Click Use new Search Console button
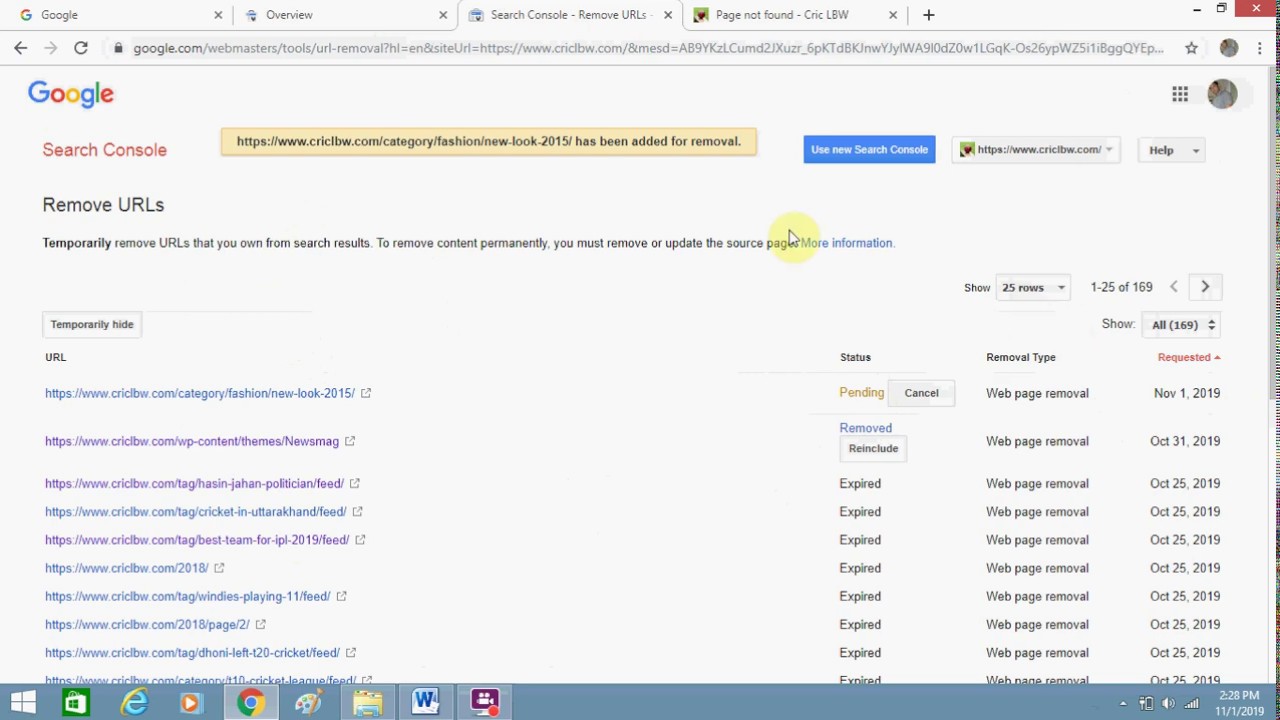Screen dimensions: 1280x720 pos(869,150)
